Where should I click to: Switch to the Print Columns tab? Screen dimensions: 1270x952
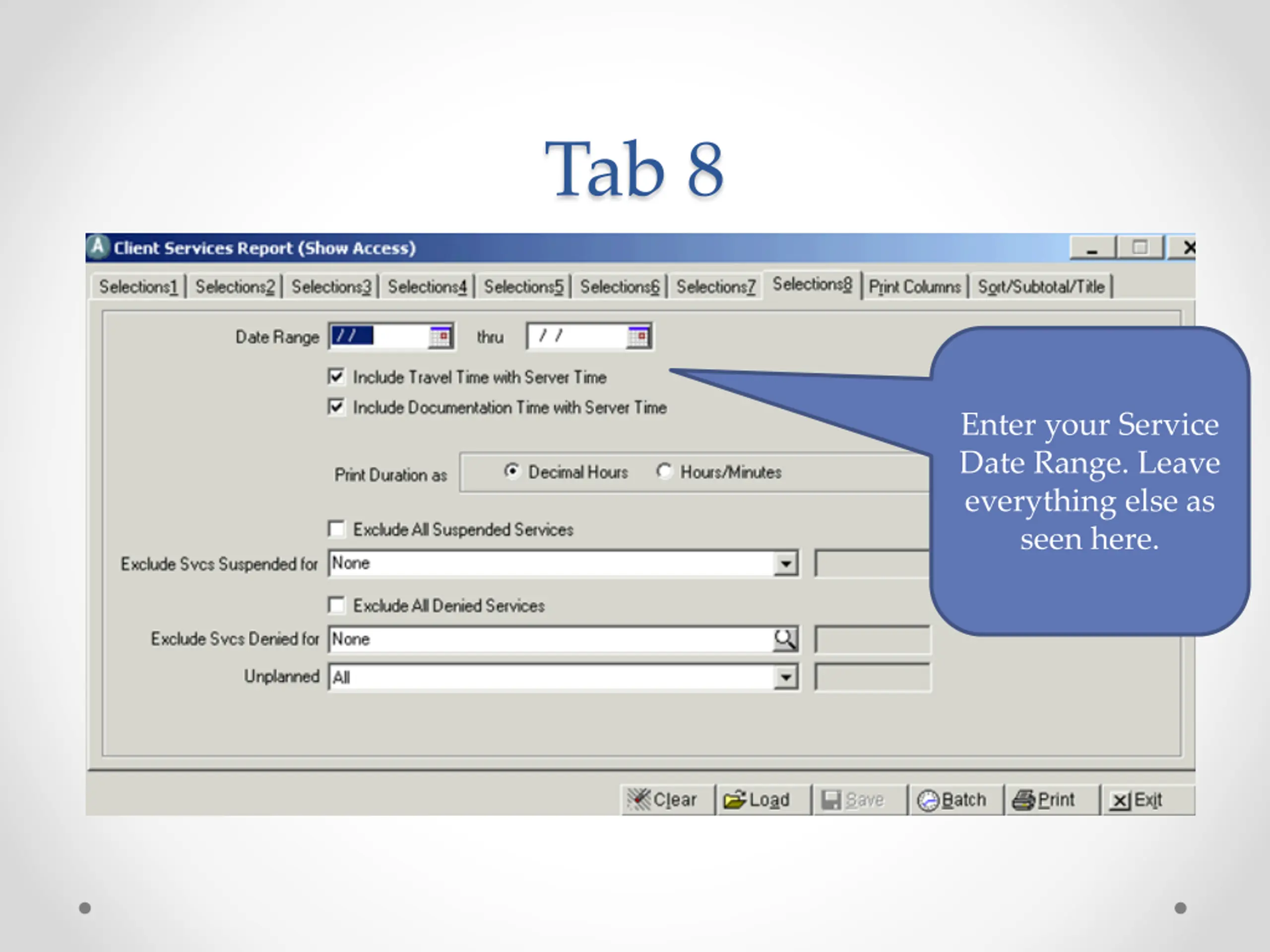click(x=914, y=287)
